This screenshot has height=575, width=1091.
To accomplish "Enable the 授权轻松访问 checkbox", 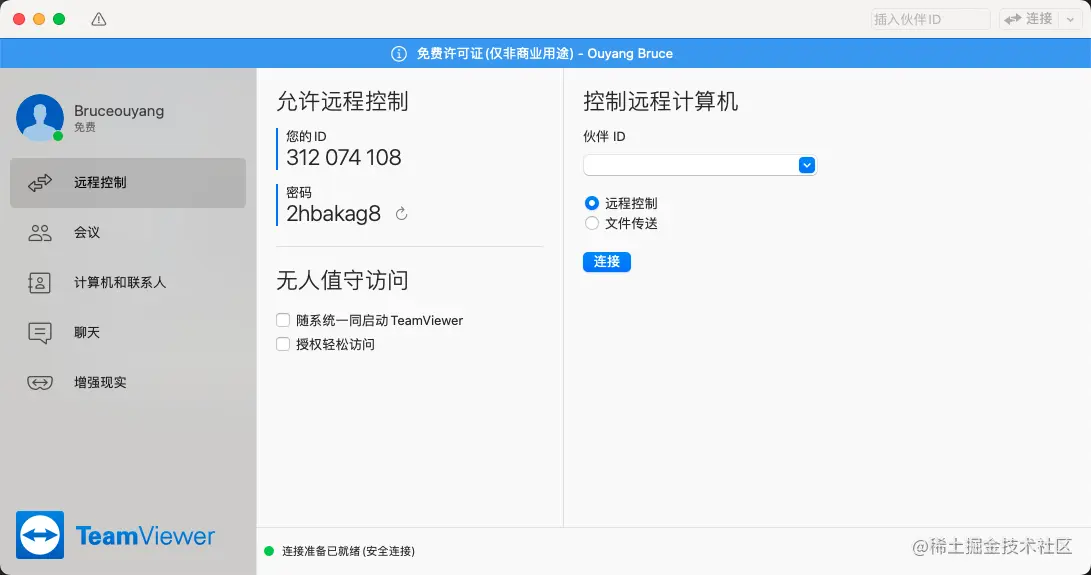I will coord(282,344).
